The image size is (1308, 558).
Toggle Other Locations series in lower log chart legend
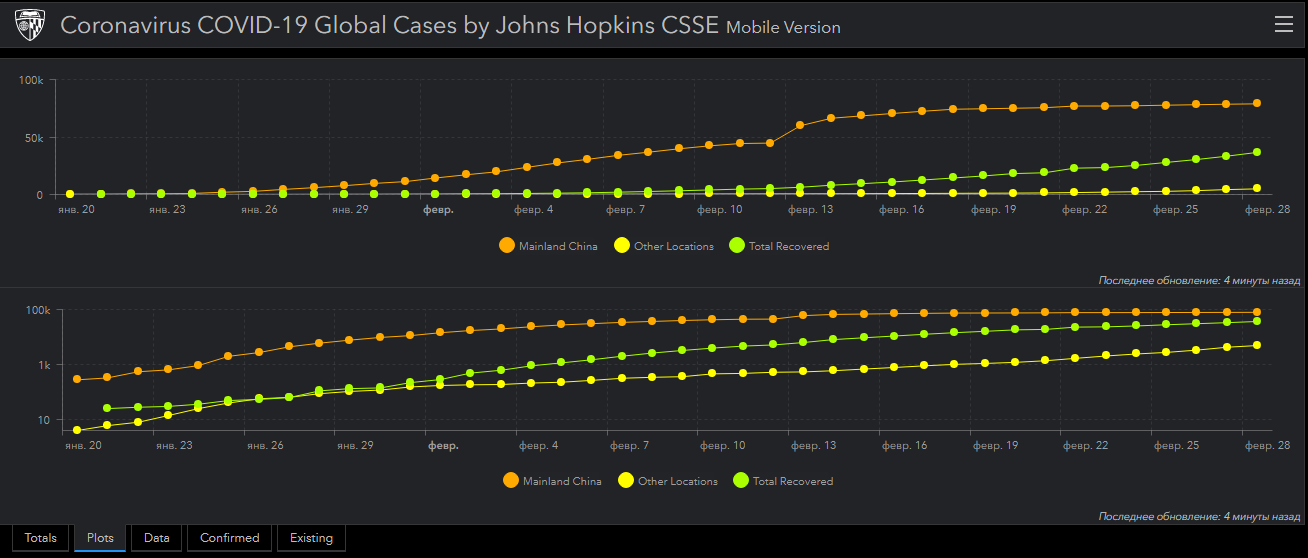pos(668,481)
